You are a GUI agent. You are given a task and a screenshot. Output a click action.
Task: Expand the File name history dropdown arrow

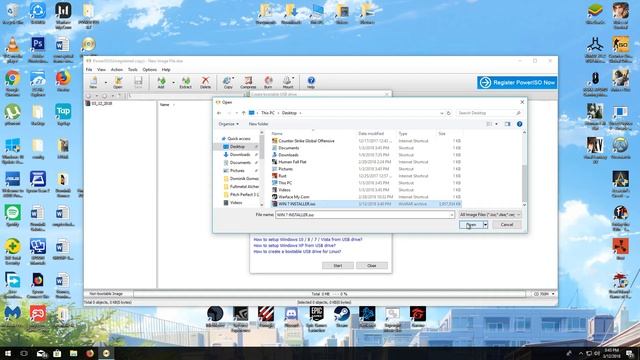tap(452, 215)
